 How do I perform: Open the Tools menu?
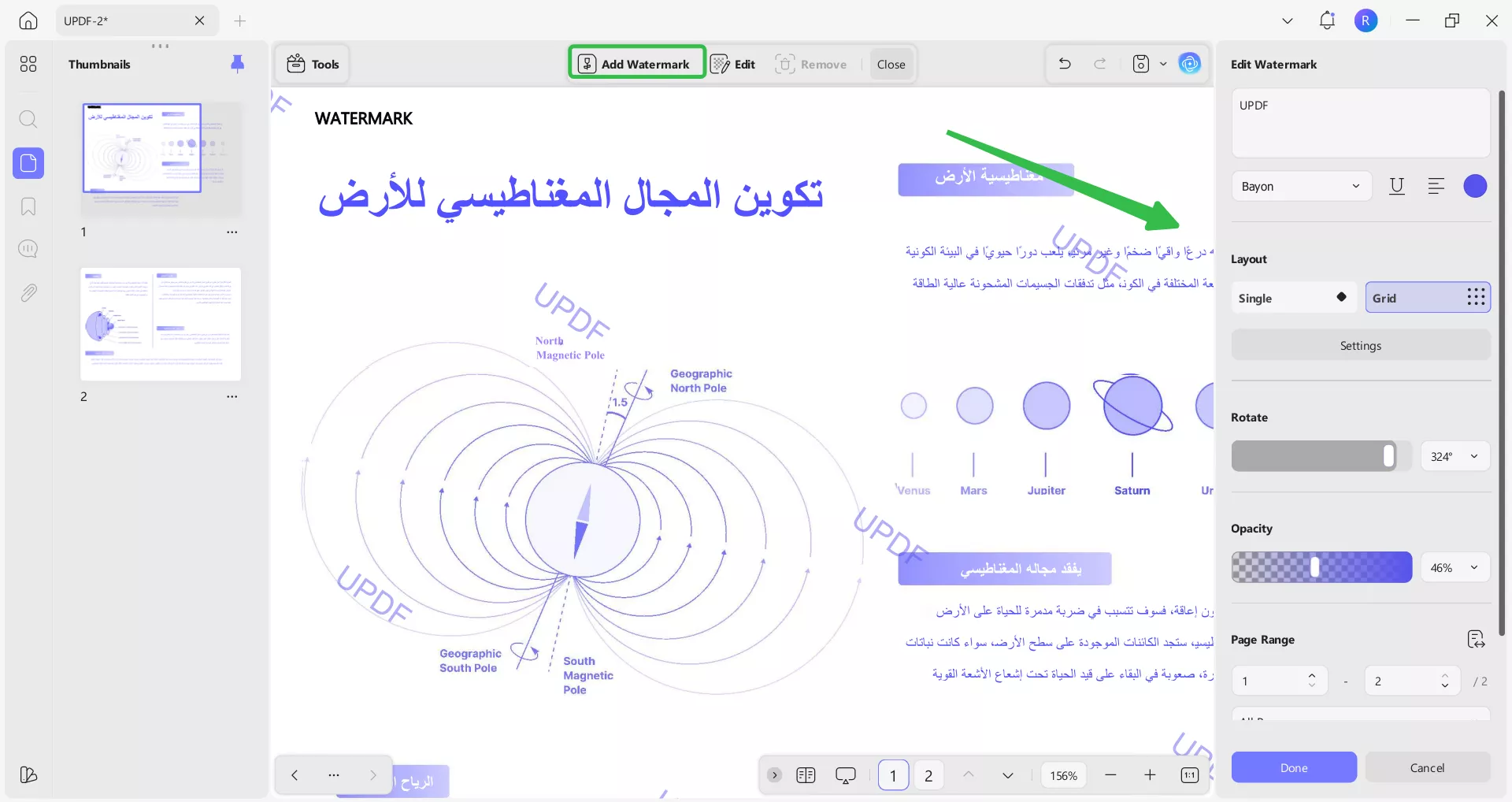(313, 64)
